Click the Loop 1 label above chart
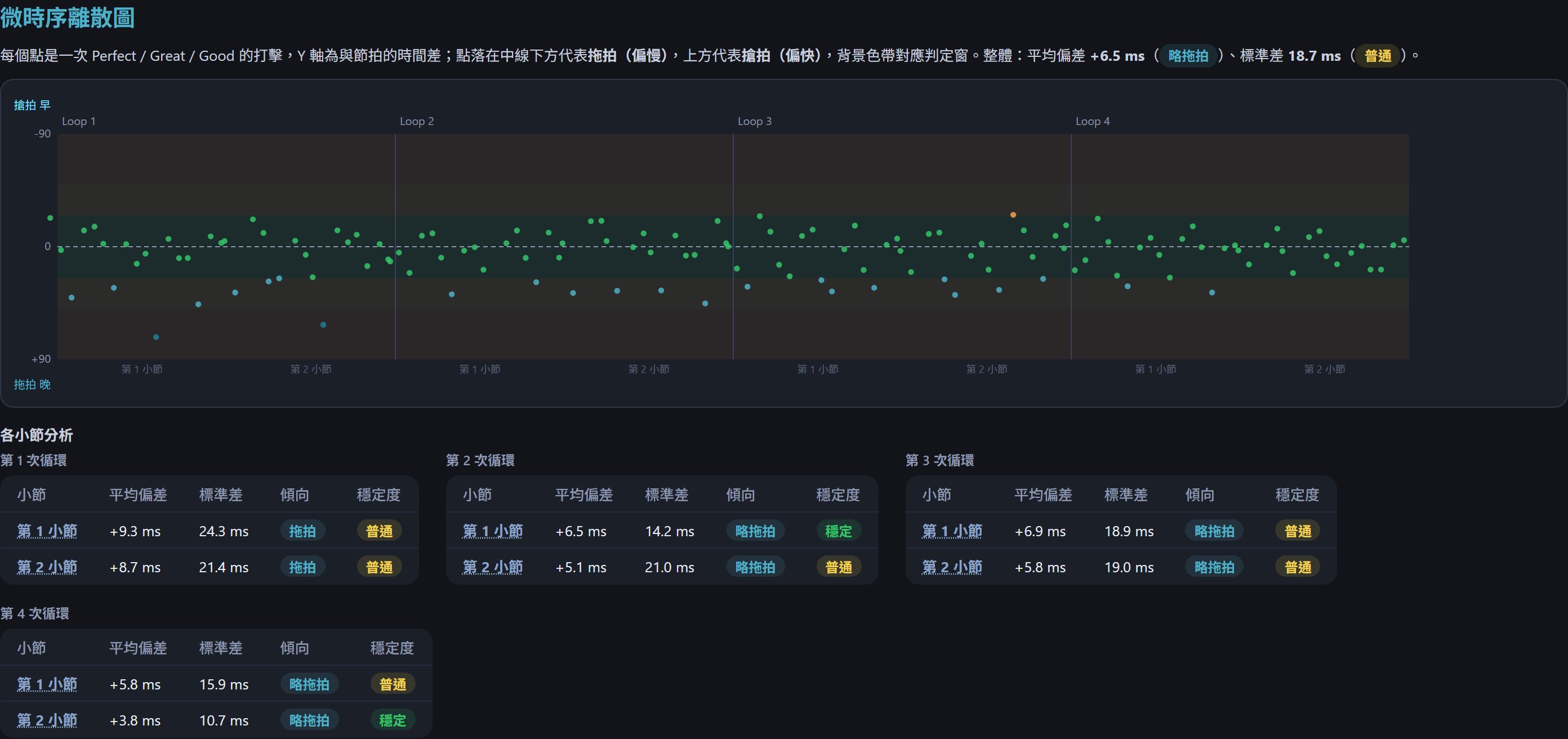Image resolution: width=1568 pixels, height=739 pixels. (78, 121)
